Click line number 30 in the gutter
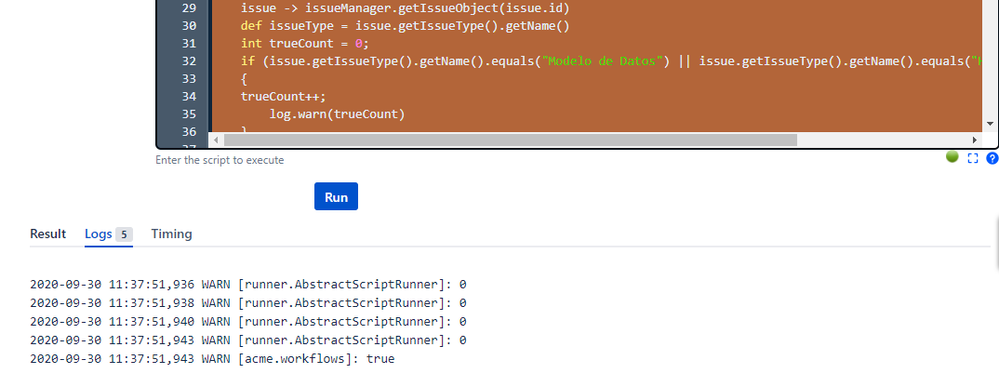The image size is (999, 374). [189, 26]
